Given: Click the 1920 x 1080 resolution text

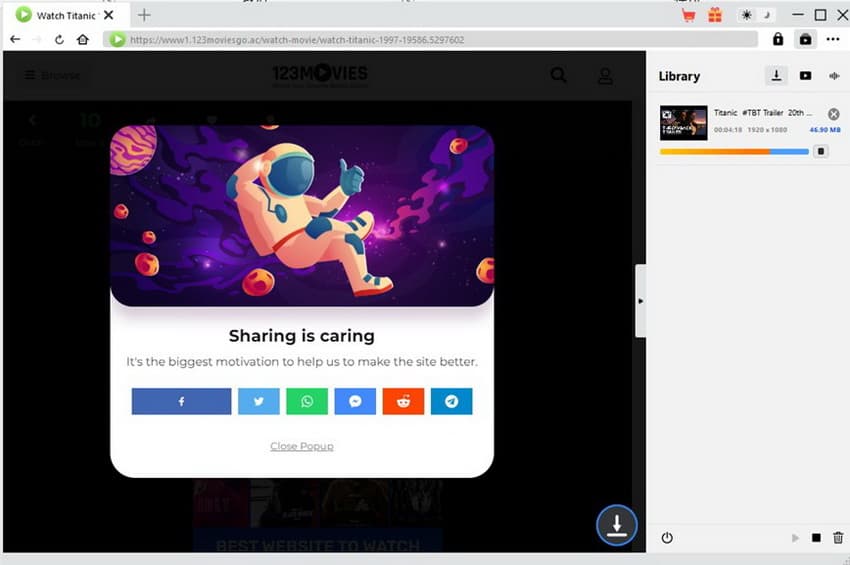Looking at the screenshot, I should click(x=767, y=130).
